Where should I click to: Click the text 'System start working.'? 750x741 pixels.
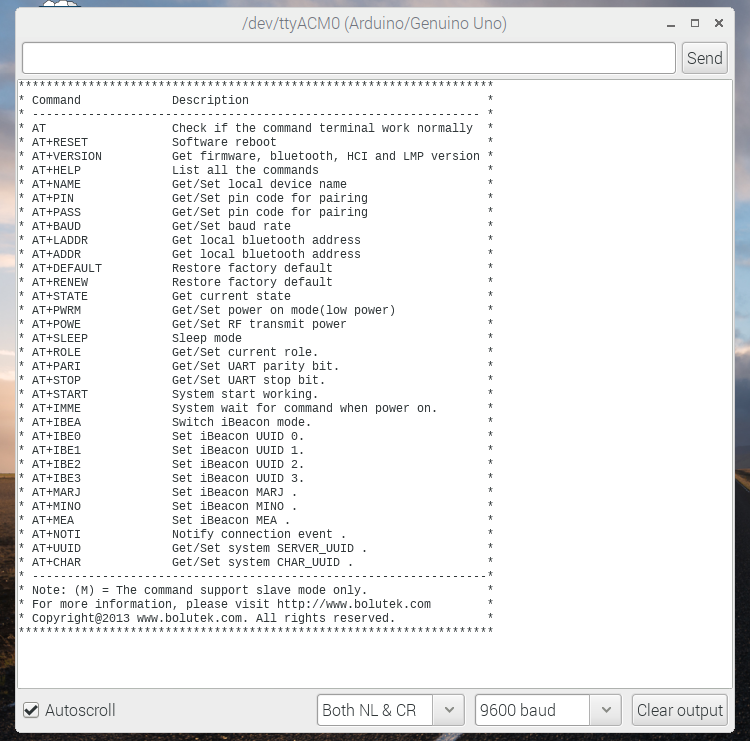pyautogui.click(x=245, y=394)
